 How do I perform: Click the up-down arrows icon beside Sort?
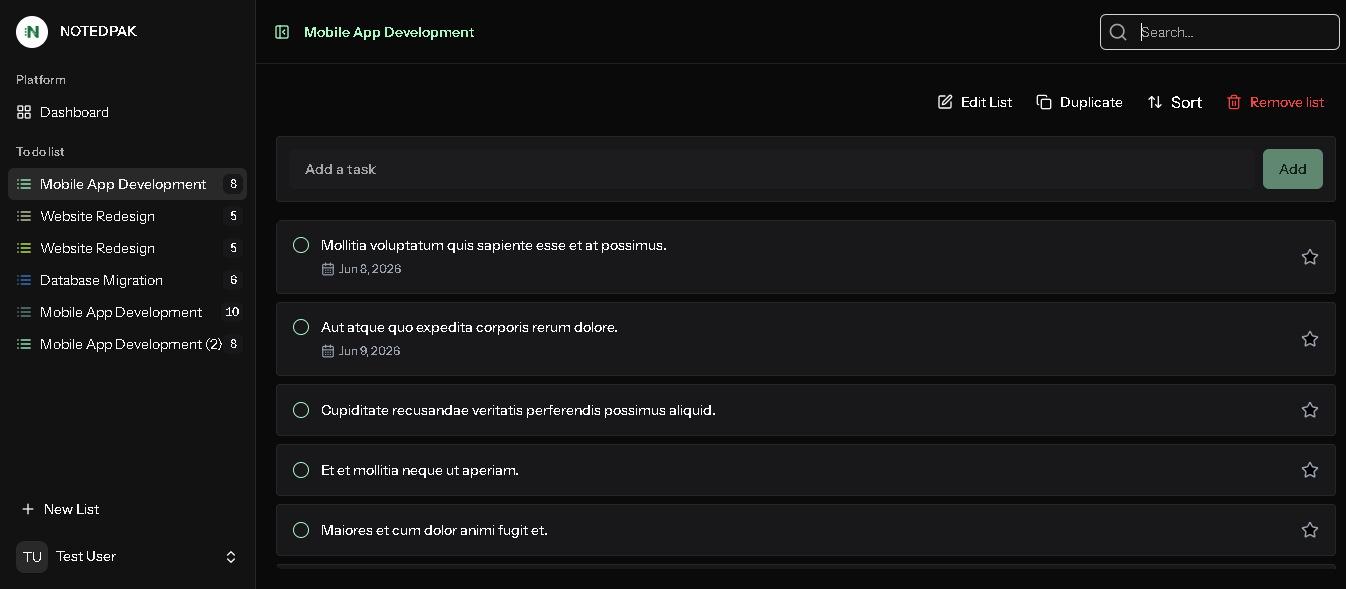pos(1155,102)
